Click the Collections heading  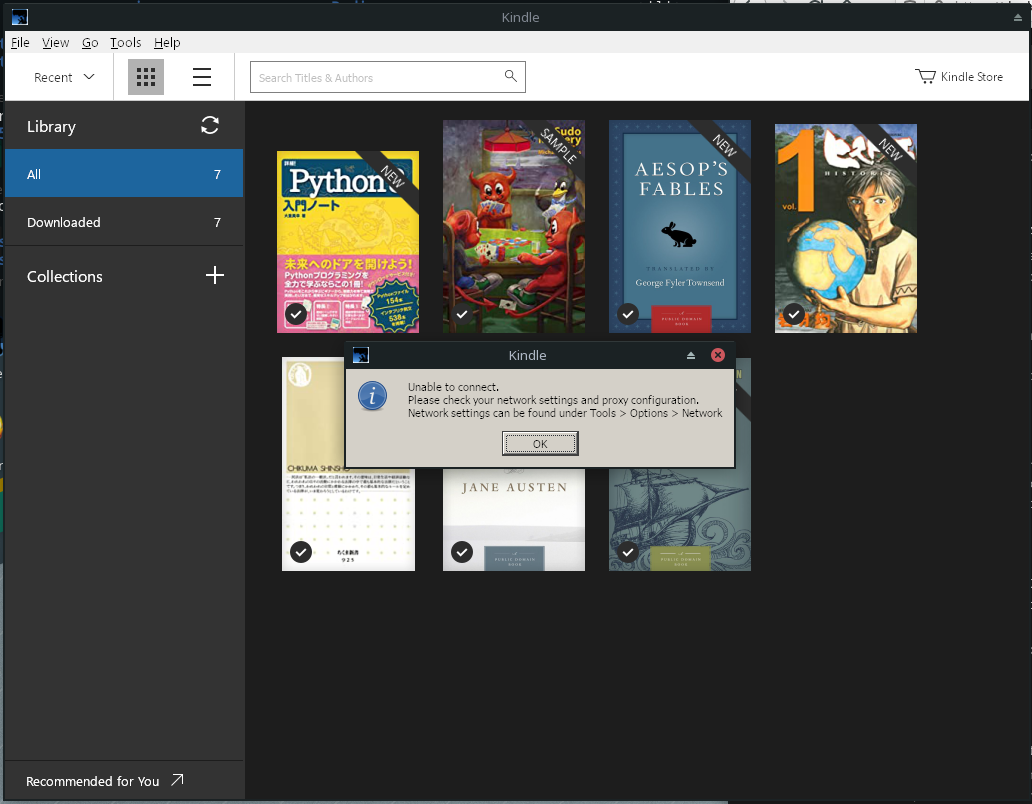tap(64, 276)
